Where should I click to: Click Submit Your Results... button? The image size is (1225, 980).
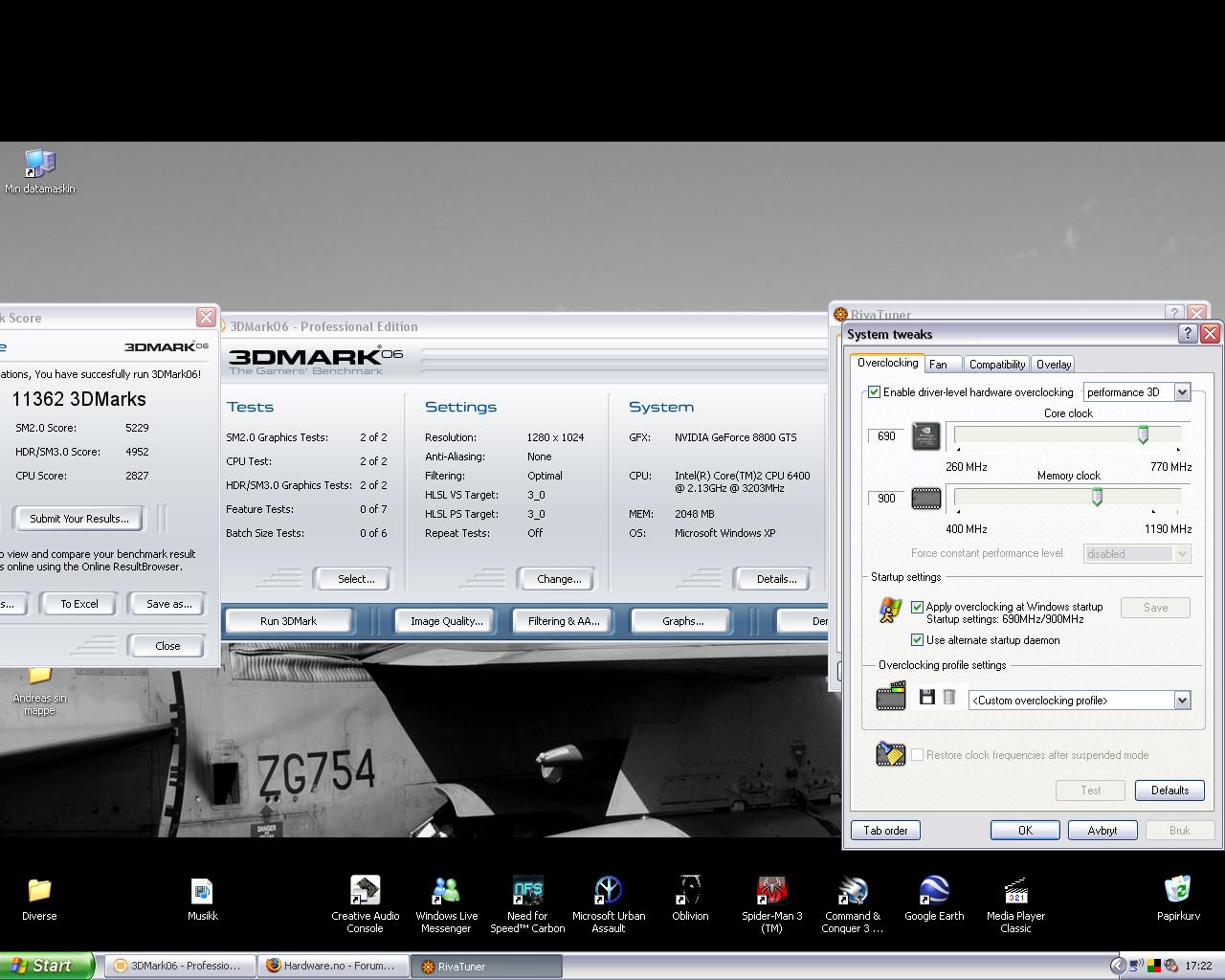click(78, 519)
